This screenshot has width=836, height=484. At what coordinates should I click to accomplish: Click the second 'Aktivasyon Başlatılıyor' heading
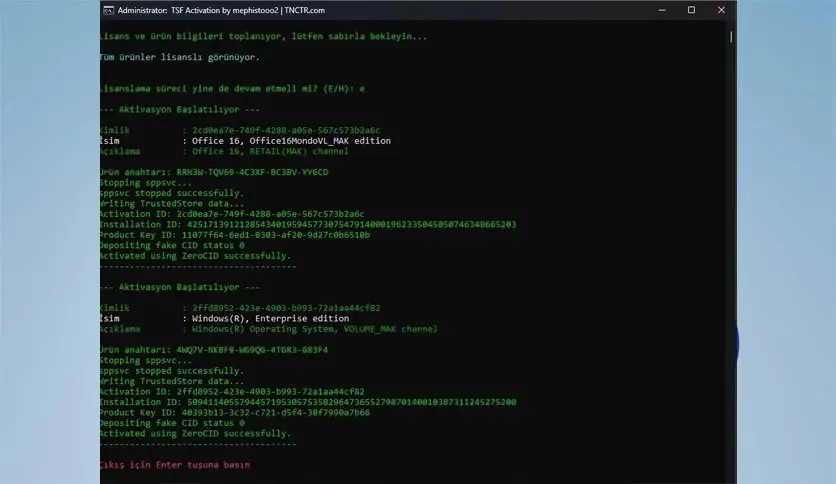180,287
